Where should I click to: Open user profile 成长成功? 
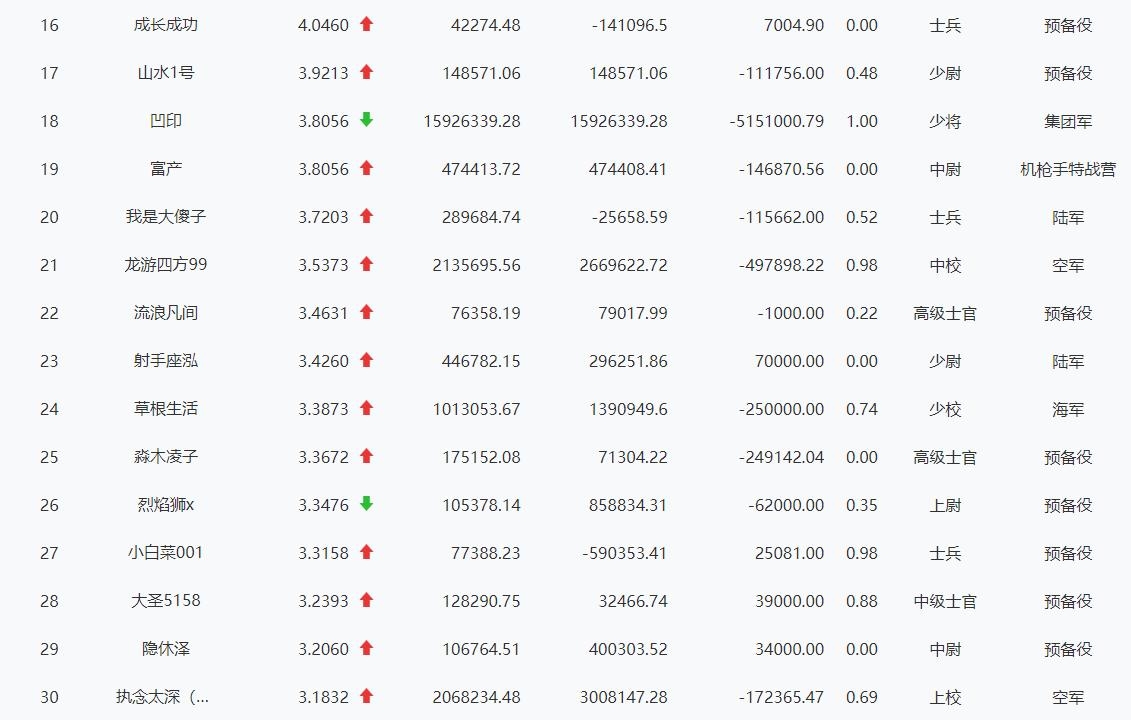click(x=166, y=25)
